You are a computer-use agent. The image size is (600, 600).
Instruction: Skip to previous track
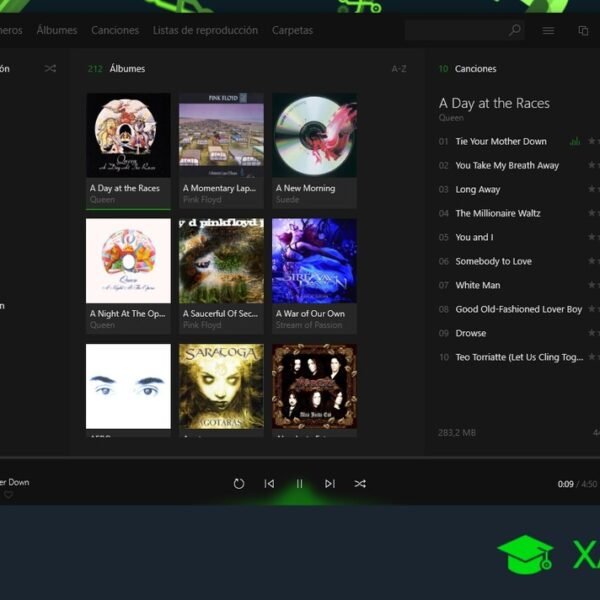(269, 484)
